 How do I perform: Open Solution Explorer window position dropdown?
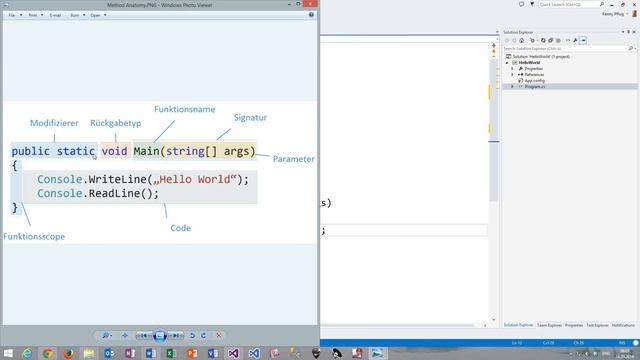[x=623, y=32]
